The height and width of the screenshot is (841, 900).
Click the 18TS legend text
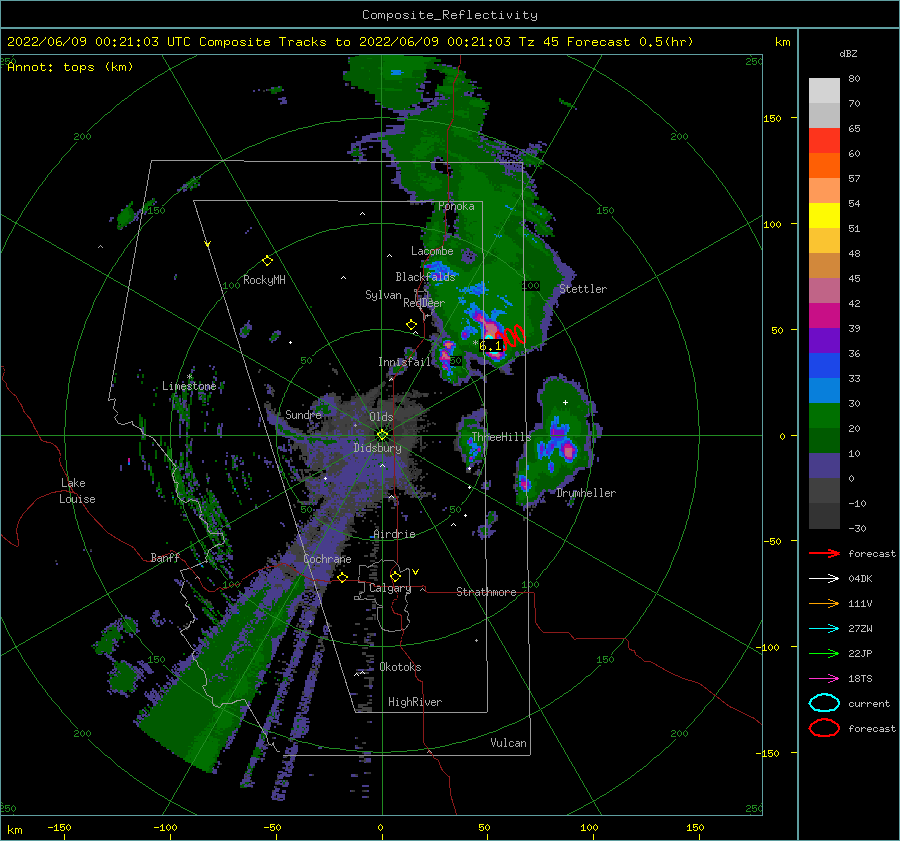coord(860,679)
